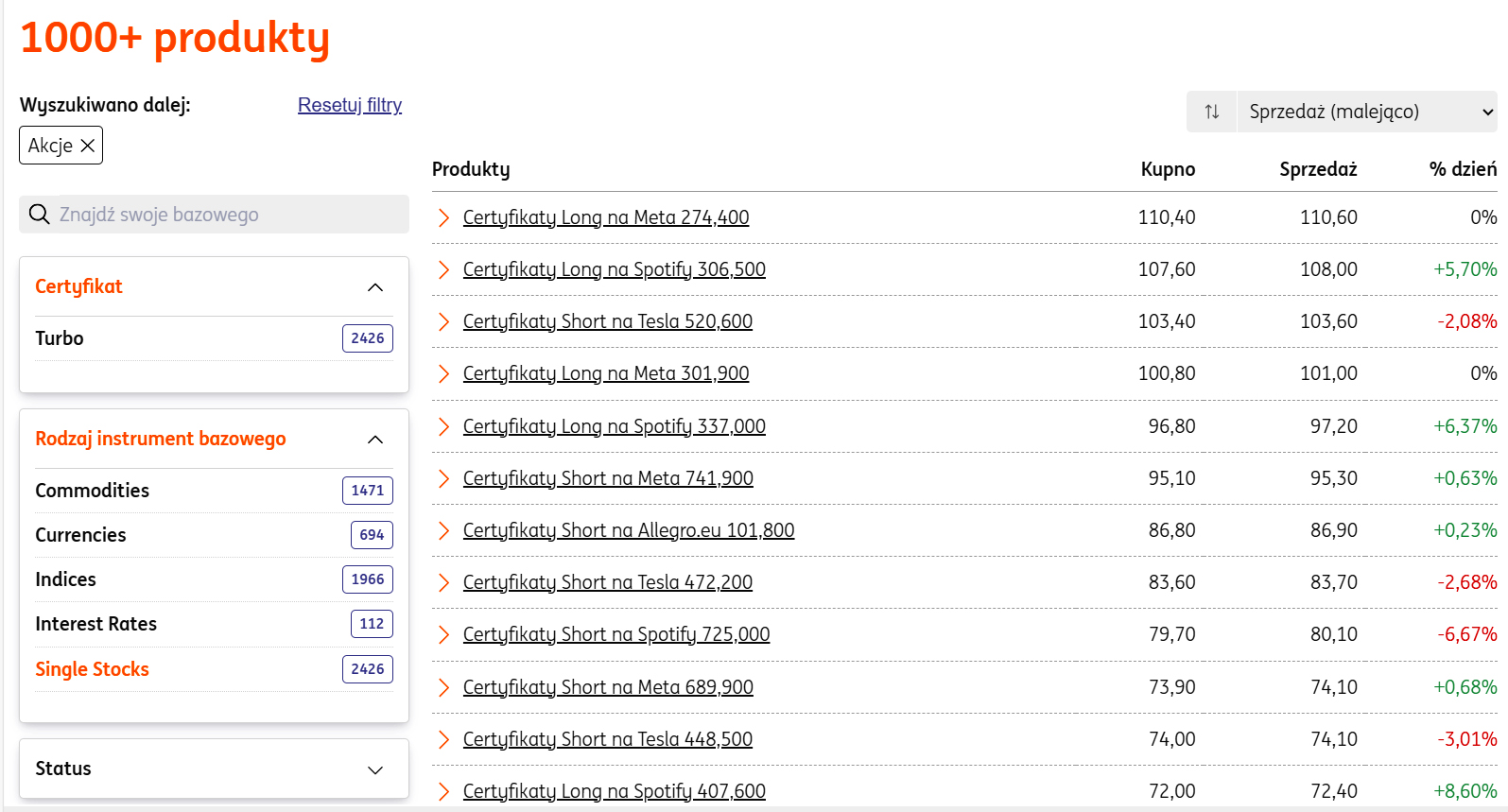Open Certyfikaty Short na Allegro.eu 101,800
Screen dimensions: 1508x812
(x=629, y=530)
